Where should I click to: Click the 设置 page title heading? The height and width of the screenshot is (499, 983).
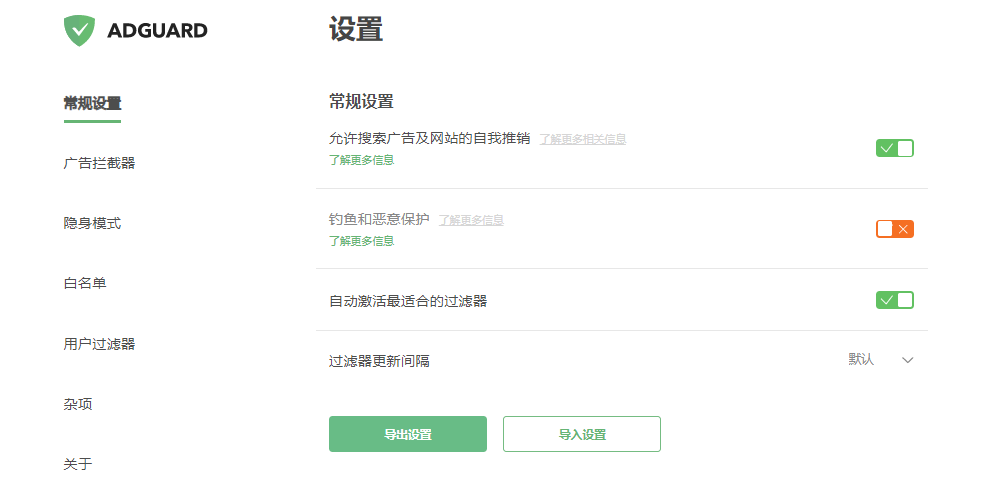pos(356,29)
